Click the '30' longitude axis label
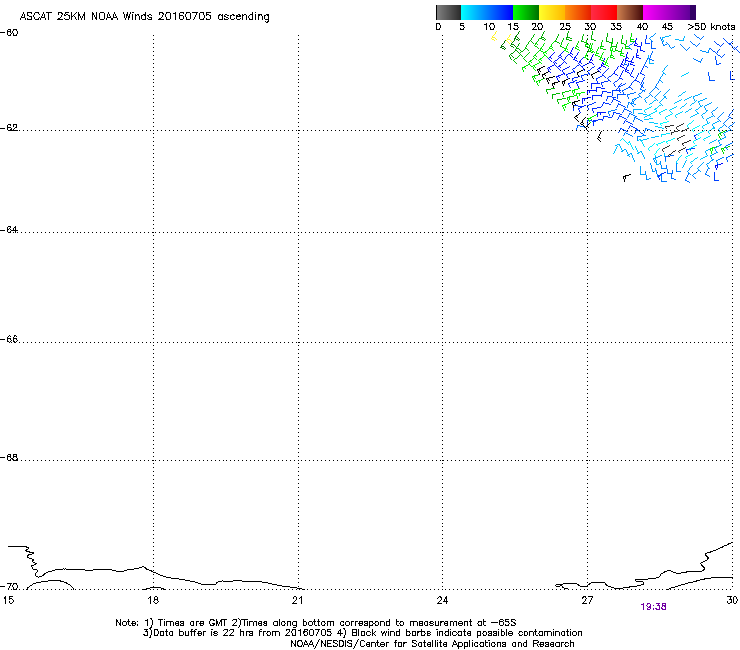This screenshot has height=650, width=740. (x=732, y=600)
